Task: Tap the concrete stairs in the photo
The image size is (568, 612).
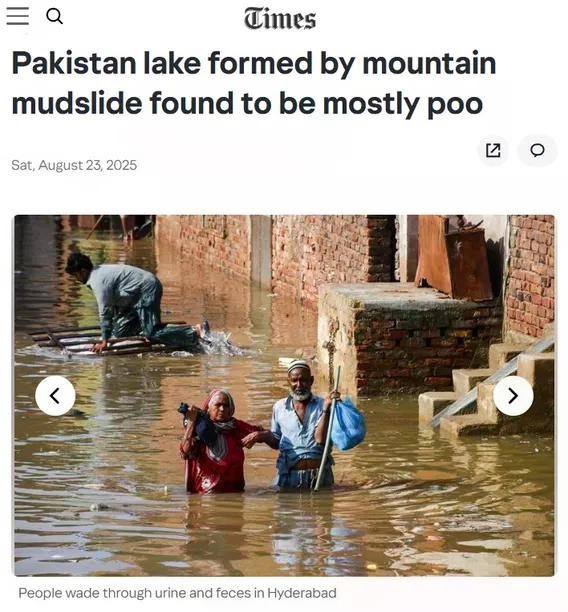Action: pos(488,386)
